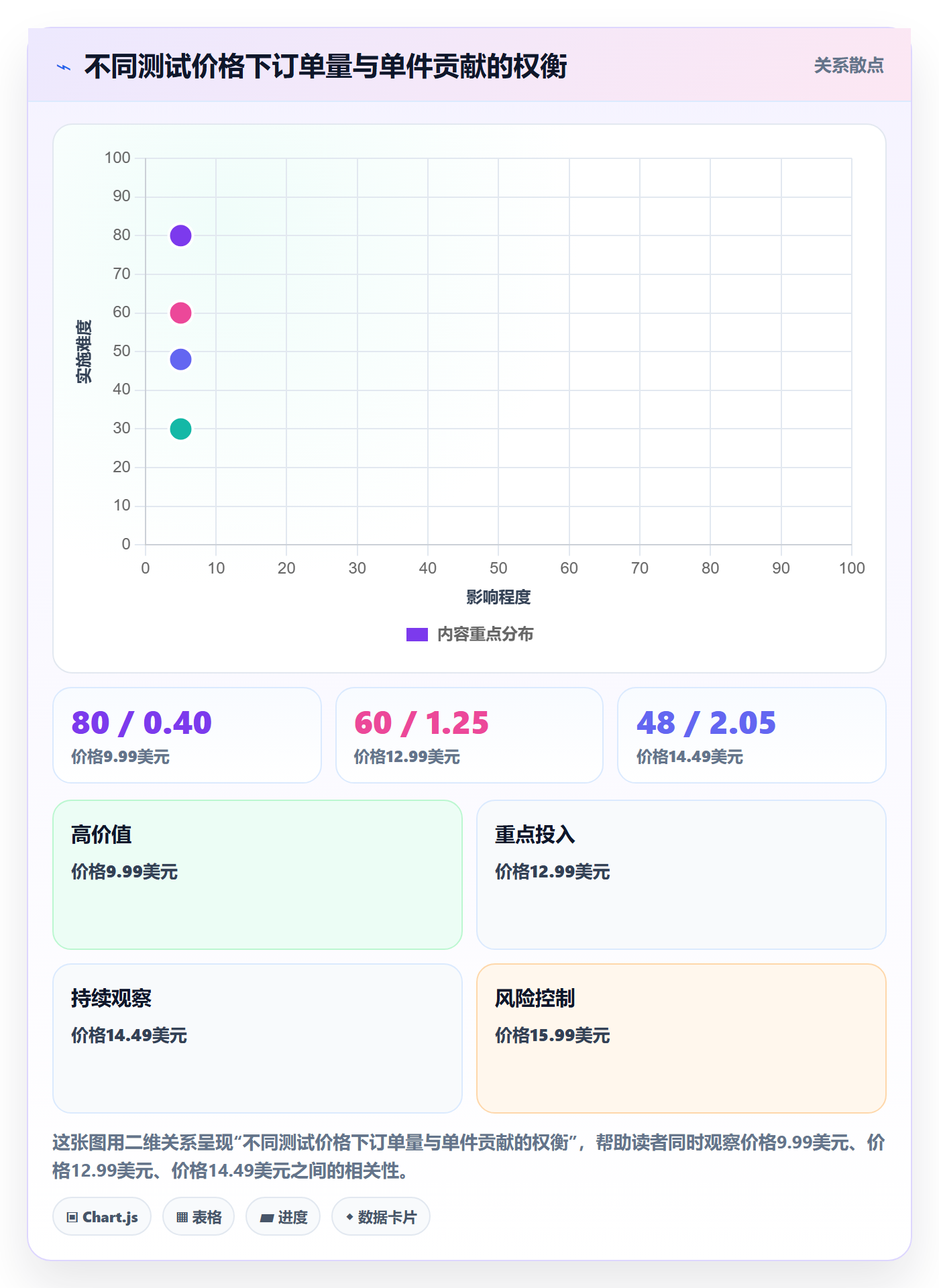
Task: Open the 60 / 1.25 stat card
Action: [x=469, y=735]
